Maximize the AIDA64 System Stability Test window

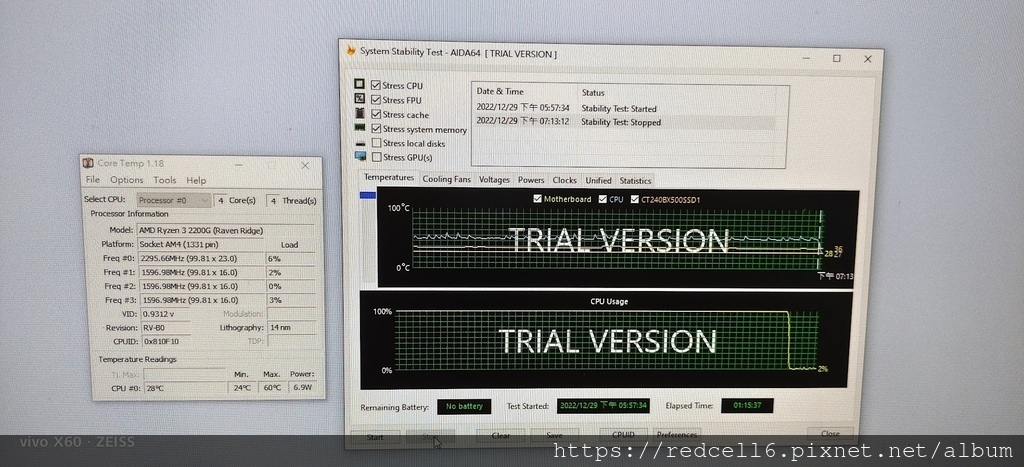(x=837, y=58)
